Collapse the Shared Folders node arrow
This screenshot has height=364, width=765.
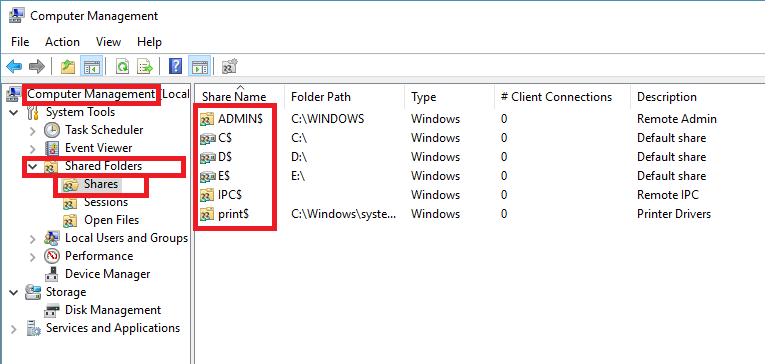(33, 166)
